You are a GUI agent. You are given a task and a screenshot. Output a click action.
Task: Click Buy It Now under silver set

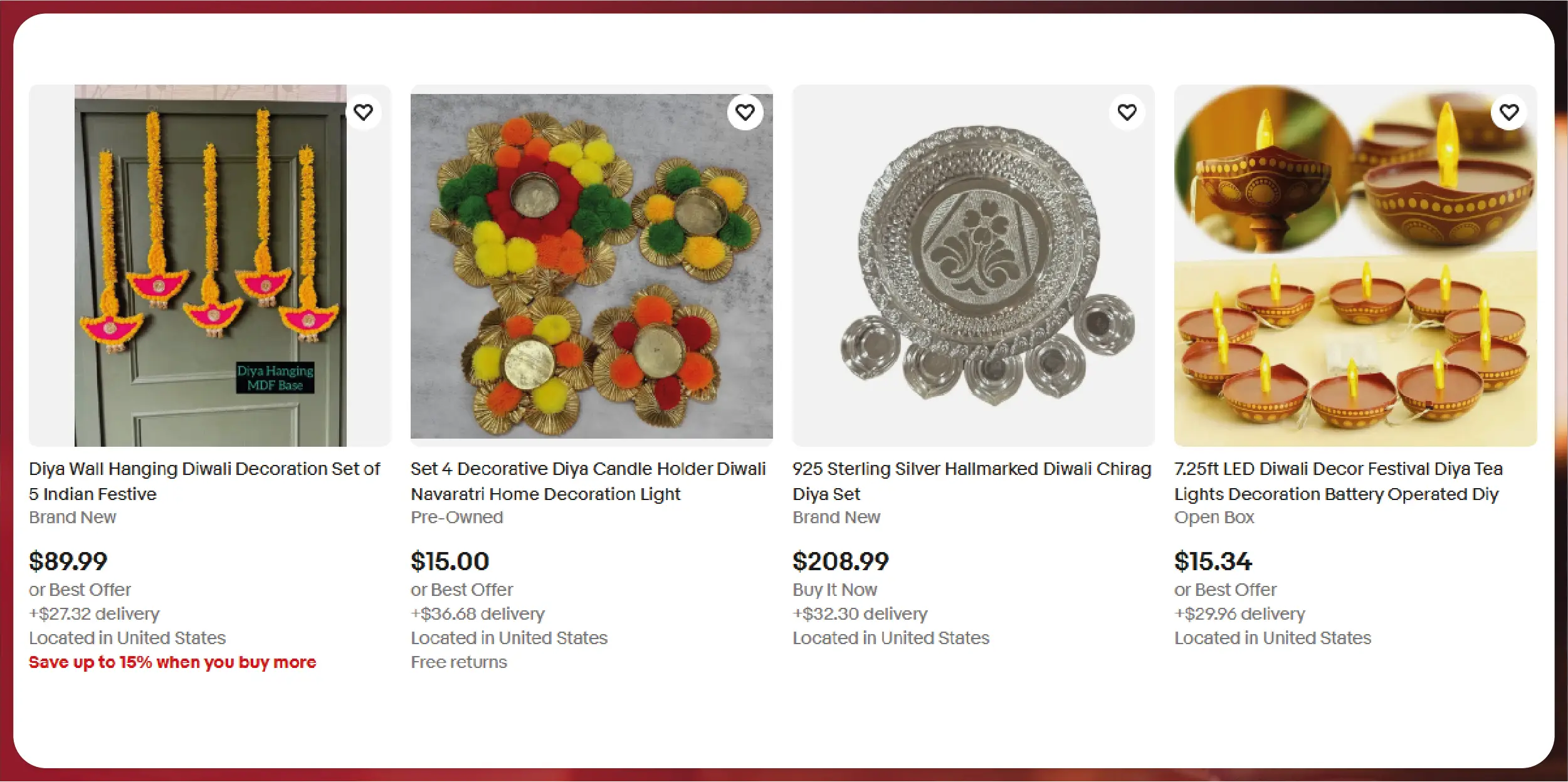click(x=834, y=590)
